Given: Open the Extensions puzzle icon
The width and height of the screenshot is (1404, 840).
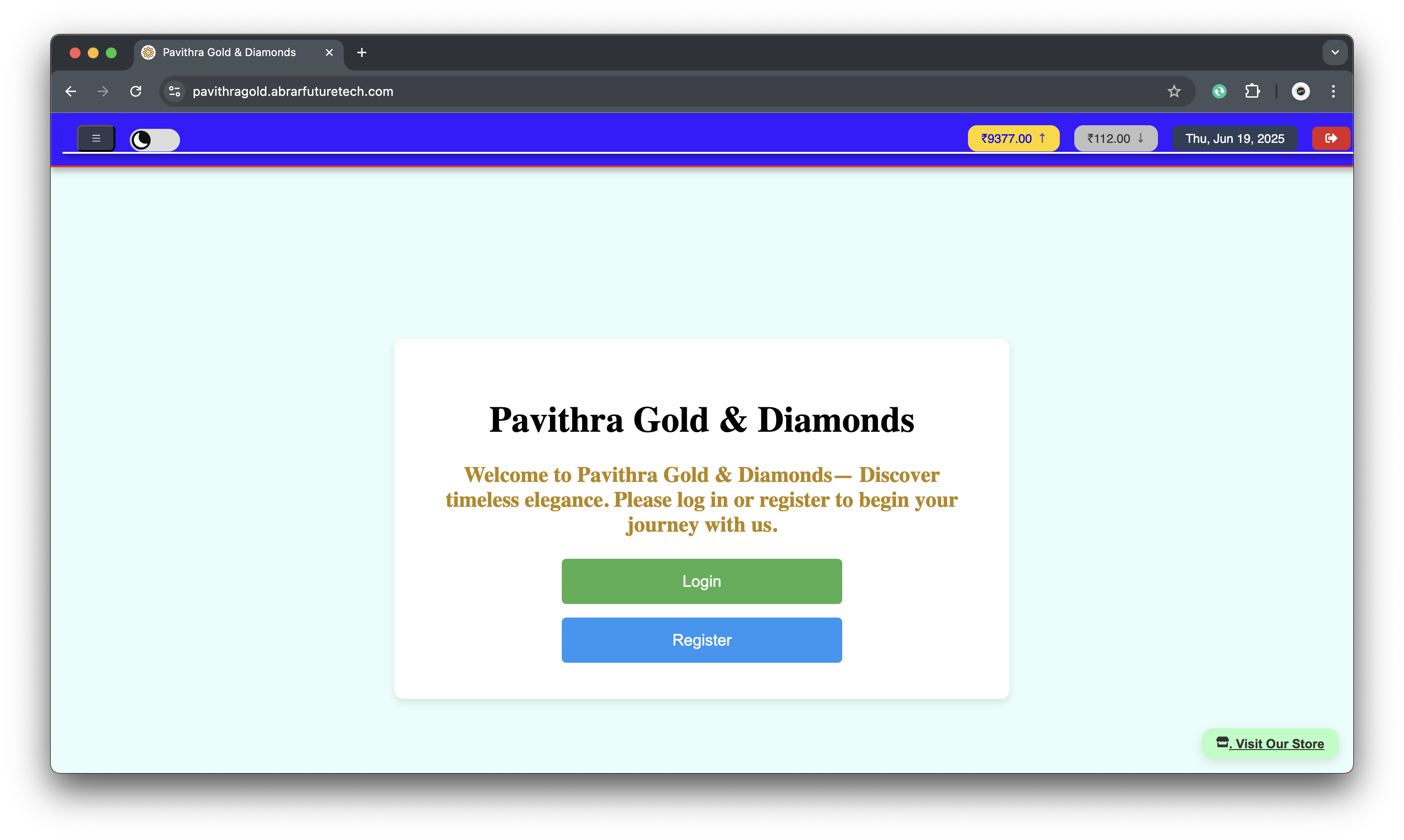Looking at the screenshot, I should coord(1252,91).
